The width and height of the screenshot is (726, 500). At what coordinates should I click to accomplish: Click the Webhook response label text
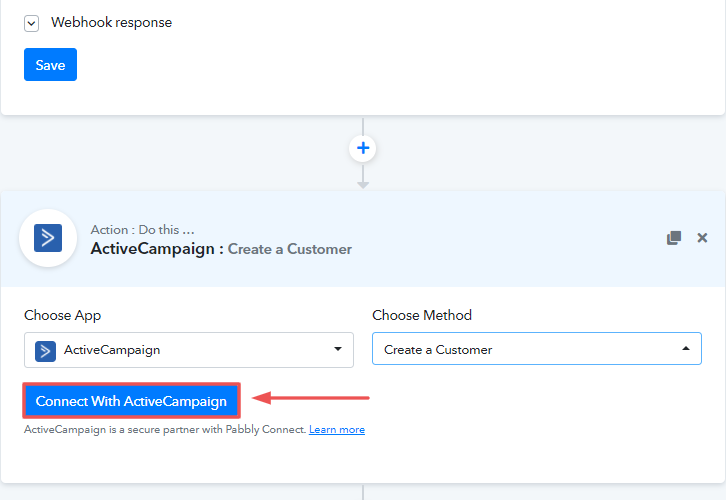pyautogui.click(x=111, y=23)
